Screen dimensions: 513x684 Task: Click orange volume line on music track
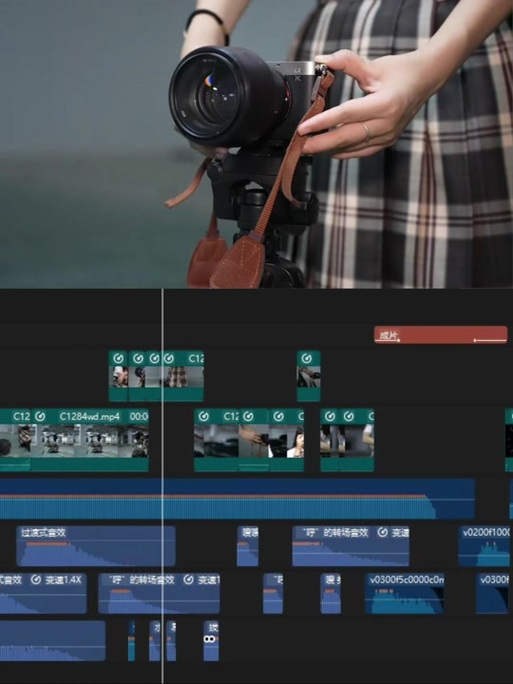pos(213,496)
